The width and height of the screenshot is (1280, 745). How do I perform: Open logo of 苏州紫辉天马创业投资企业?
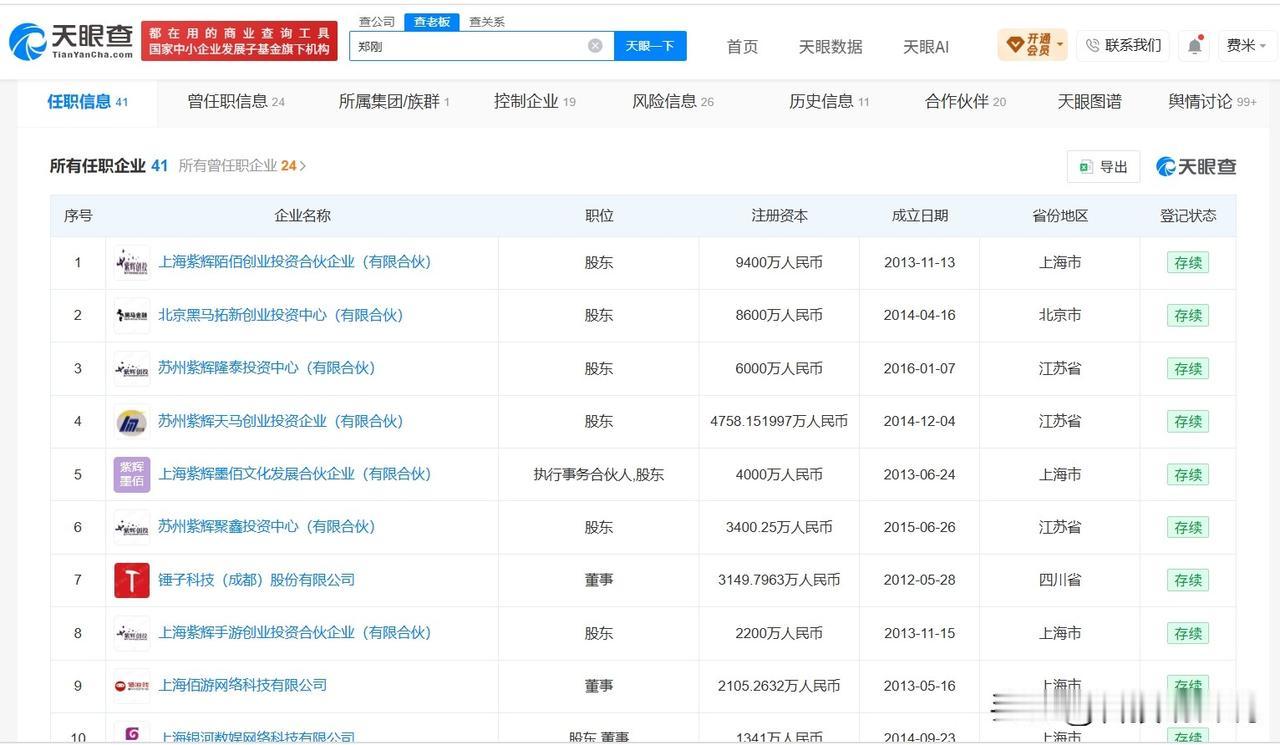pyautogui.click(x=132, y=422)
